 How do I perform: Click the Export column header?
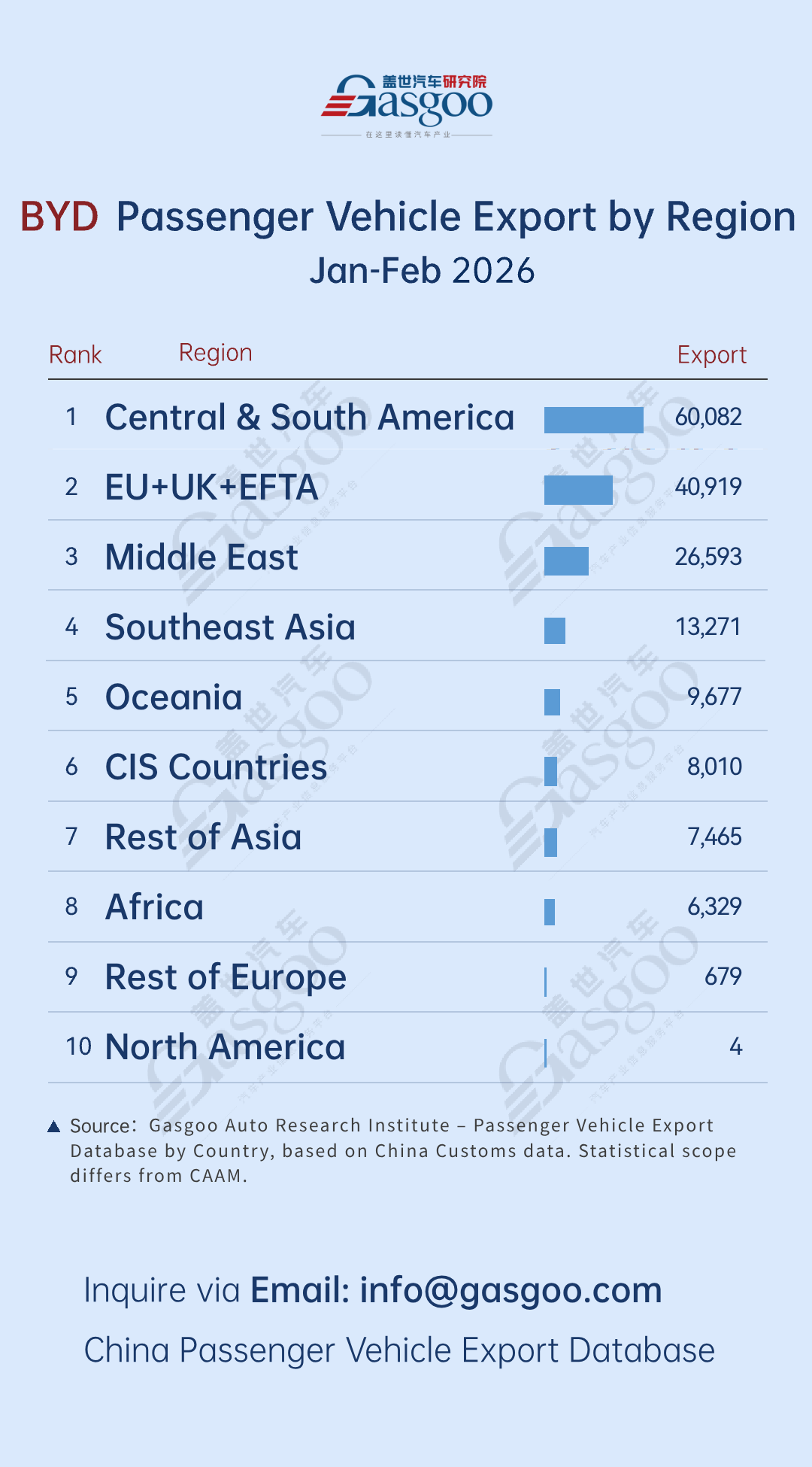point(711,355)
